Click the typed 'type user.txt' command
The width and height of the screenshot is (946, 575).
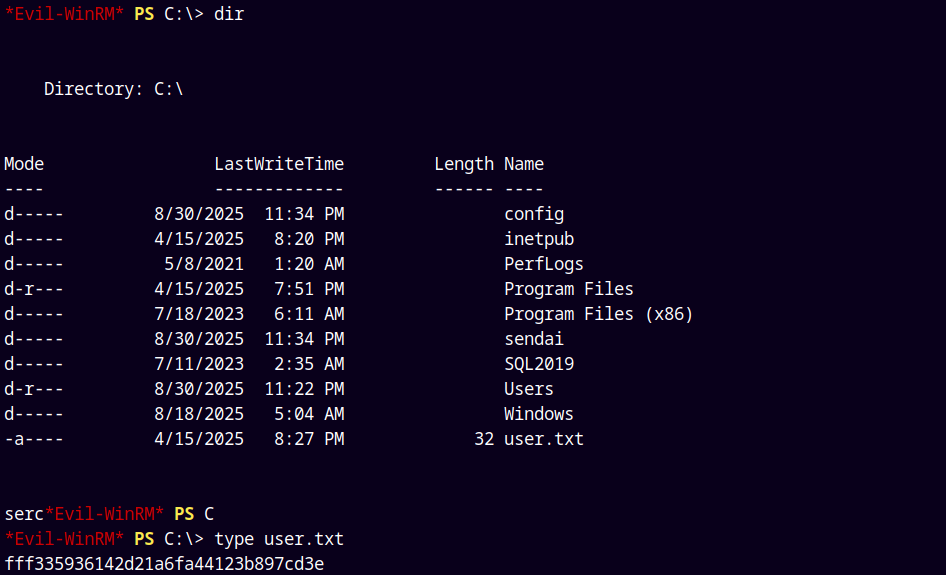pos(279,539)
